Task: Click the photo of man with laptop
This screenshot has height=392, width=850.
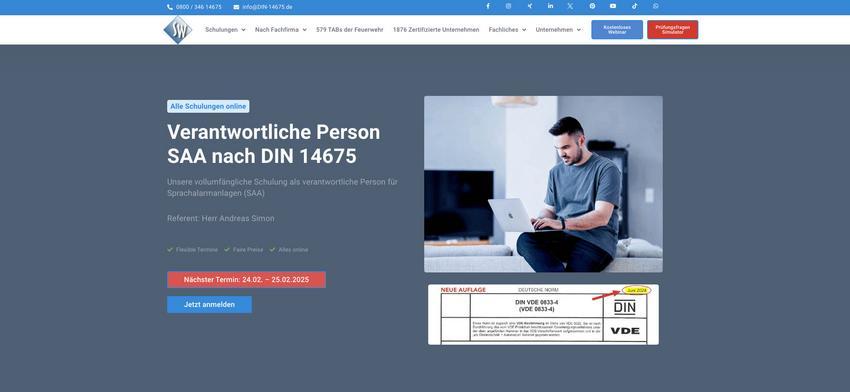Action: click(543, 184)
